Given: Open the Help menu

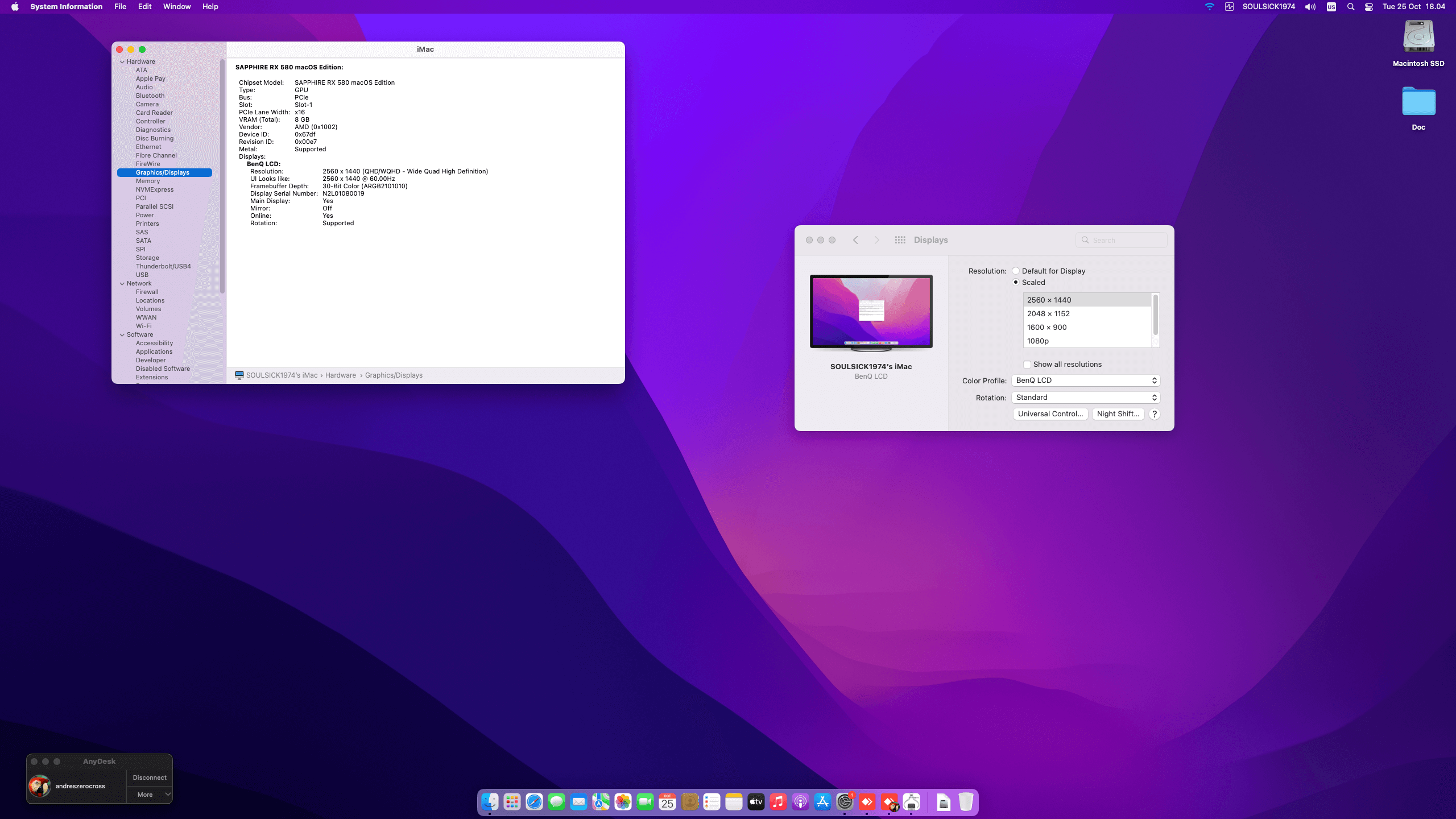Looking at the screenshot, I should pyautogui.click(x=210, y=7).
